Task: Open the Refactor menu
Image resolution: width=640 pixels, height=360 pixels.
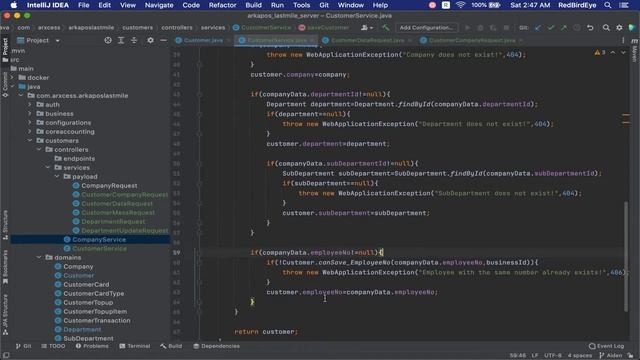Action: pyautogui.click(x=222, y=5)
